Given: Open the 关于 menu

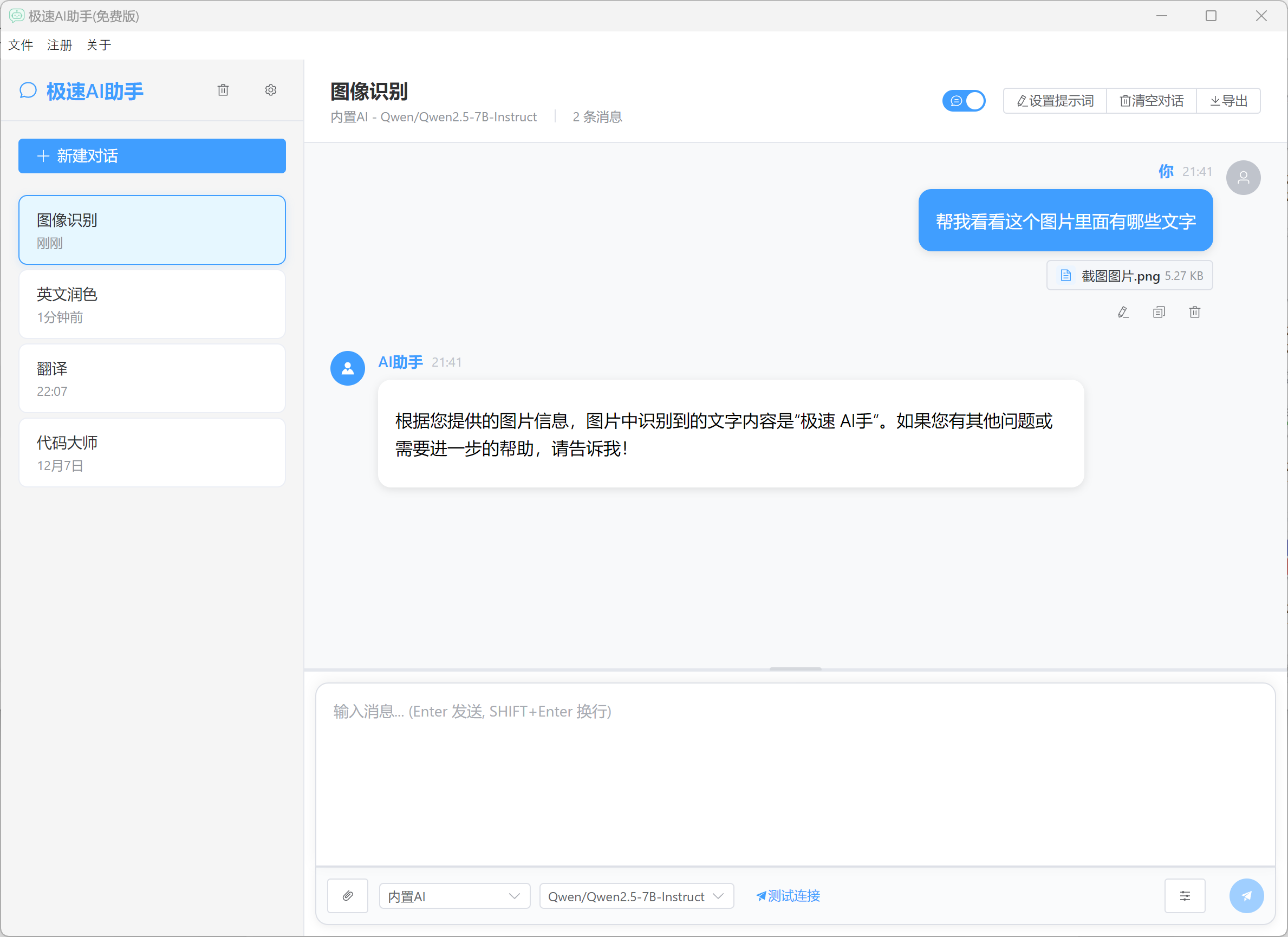Looking at the screenshot, I should click(x=99, y=45).
